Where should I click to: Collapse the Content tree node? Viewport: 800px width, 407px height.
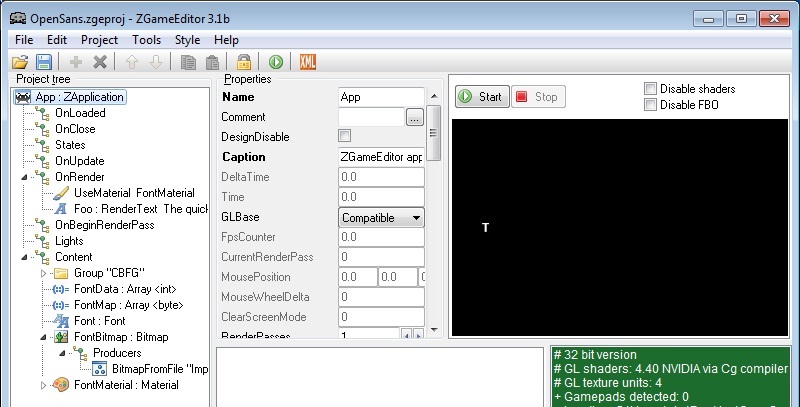point(24,257)
